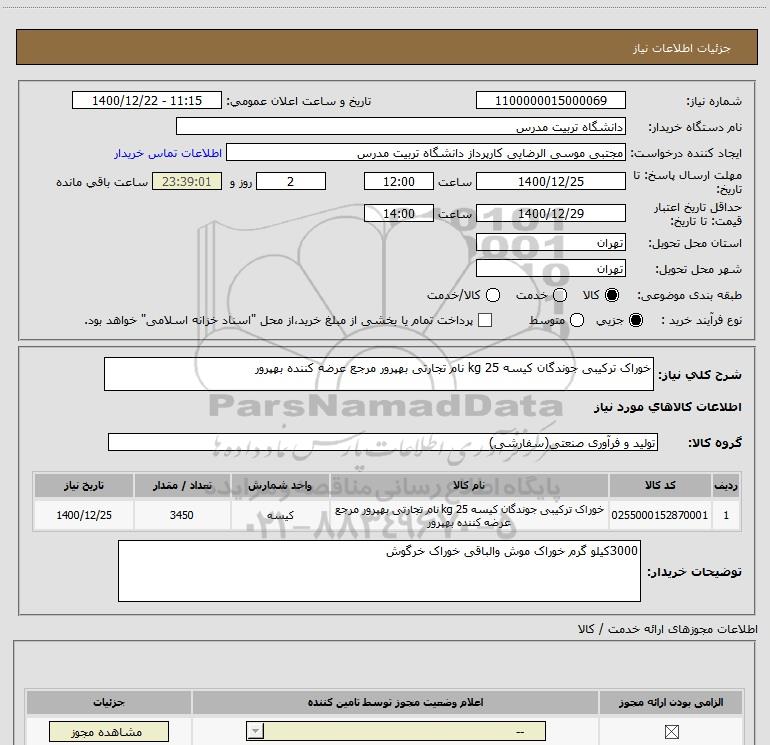Click product code 0255000152870001 cell
This screenshot has height=745, width=770.
(x=660, y=515)
